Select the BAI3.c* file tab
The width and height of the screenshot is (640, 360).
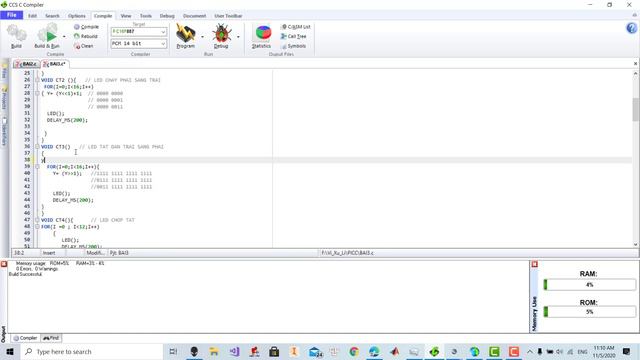[x=55, y=64]
